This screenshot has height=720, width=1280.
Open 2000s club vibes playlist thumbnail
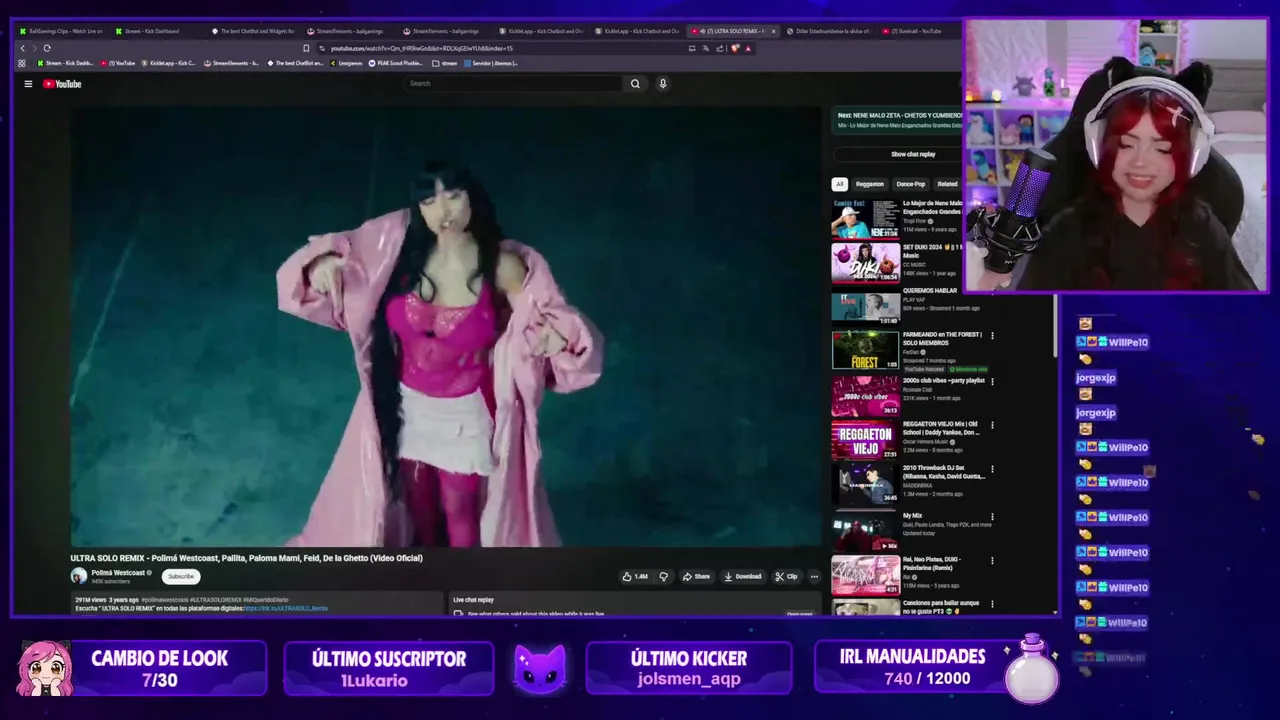(x=866, y=395)
